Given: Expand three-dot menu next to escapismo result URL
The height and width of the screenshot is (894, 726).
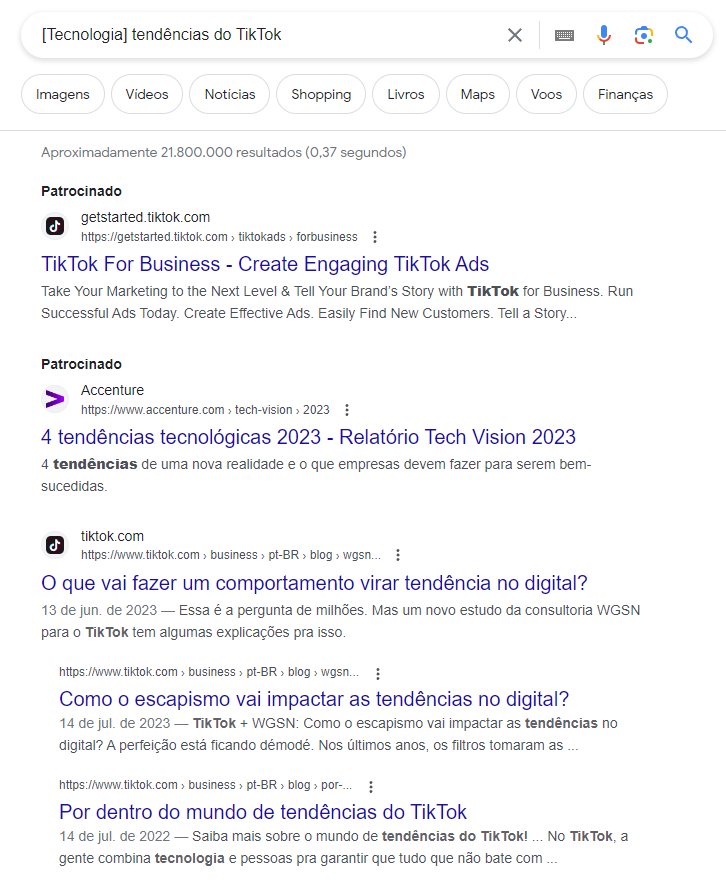Looking at the screenshot, I should [377, 673].
